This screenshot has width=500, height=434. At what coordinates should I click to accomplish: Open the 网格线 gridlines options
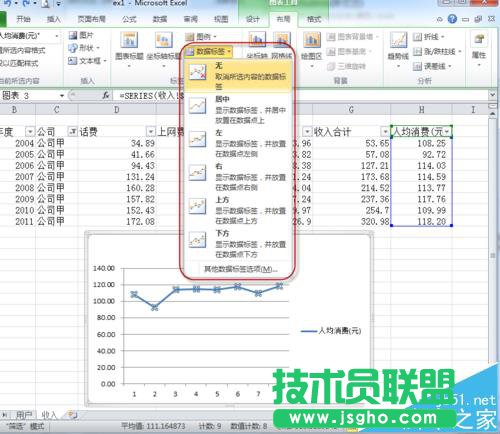[x=281, y=45]
